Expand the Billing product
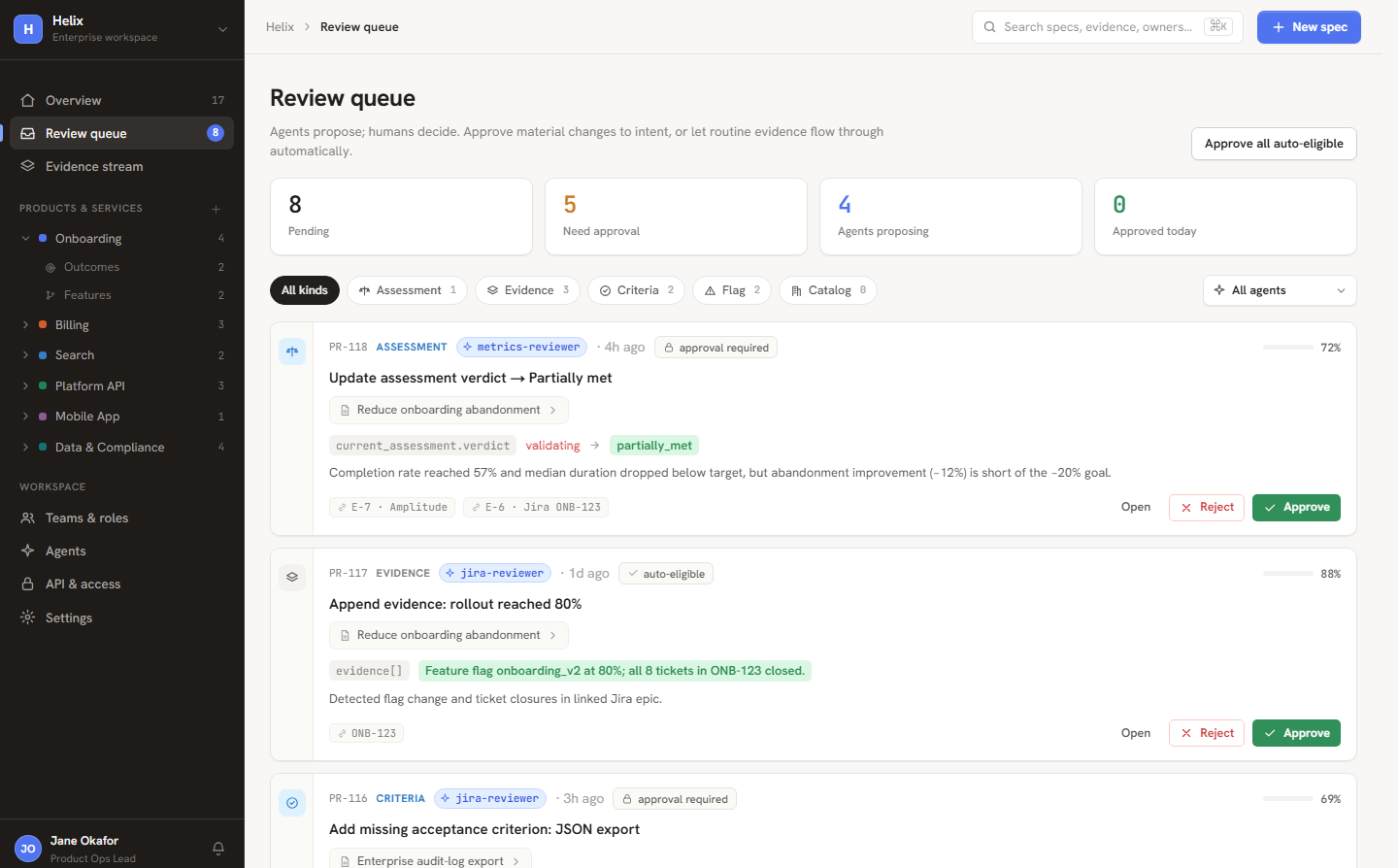The image size is (1398, 868). pyautogui.click(x=25, y=324)
